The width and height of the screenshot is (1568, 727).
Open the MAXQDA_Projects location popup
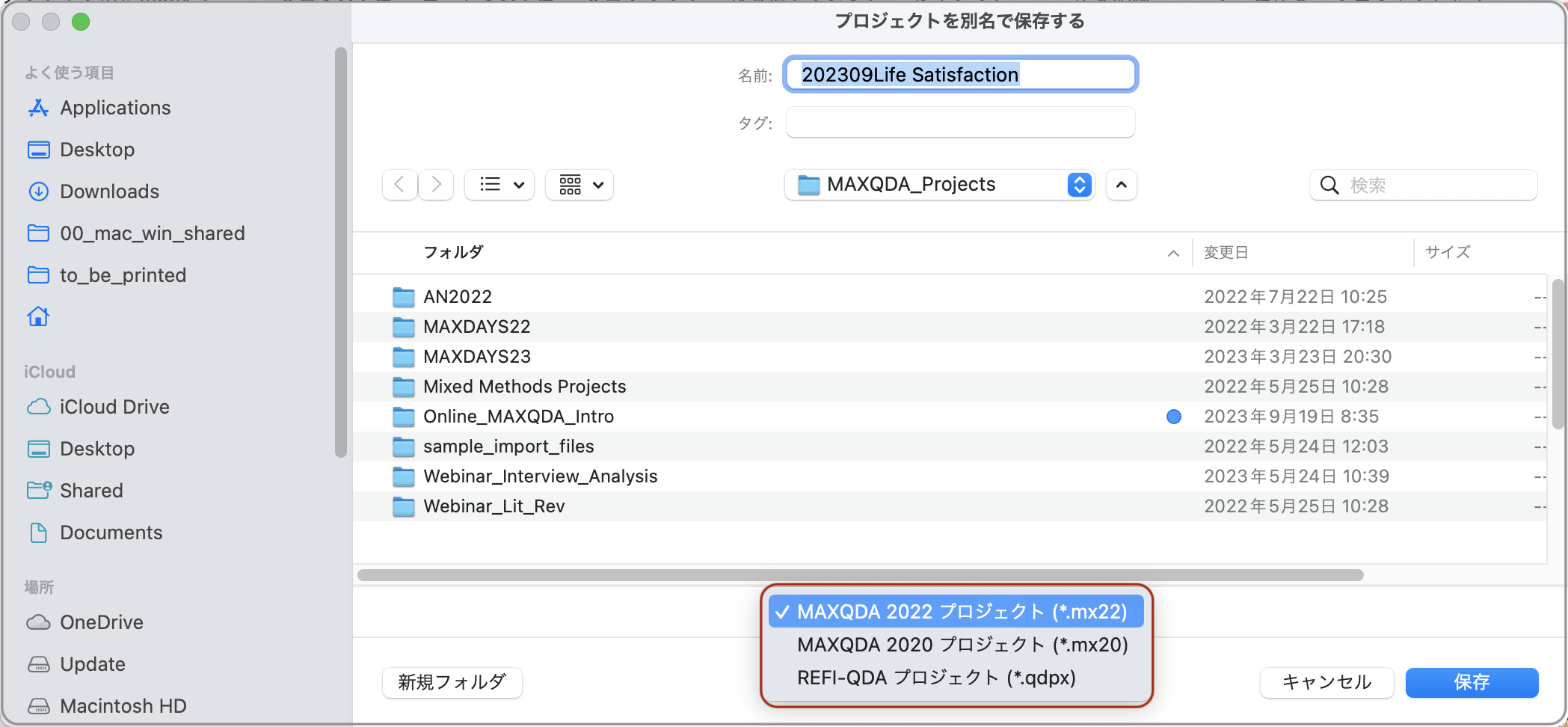[940, 185]
